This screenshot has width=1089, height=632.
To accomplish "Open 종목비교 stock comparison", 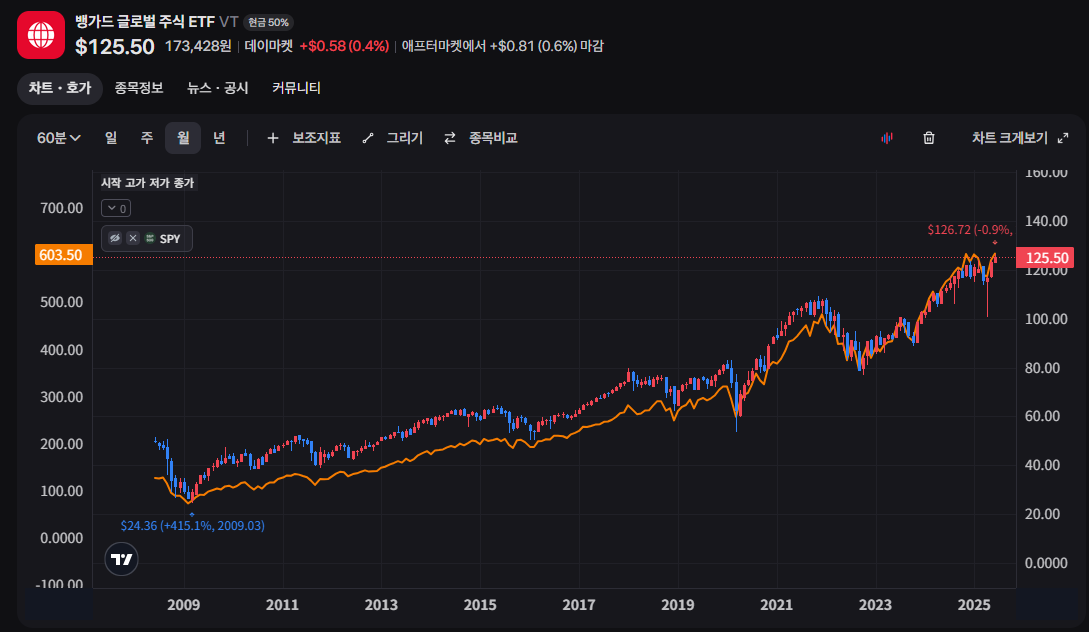I will (493, 138).
